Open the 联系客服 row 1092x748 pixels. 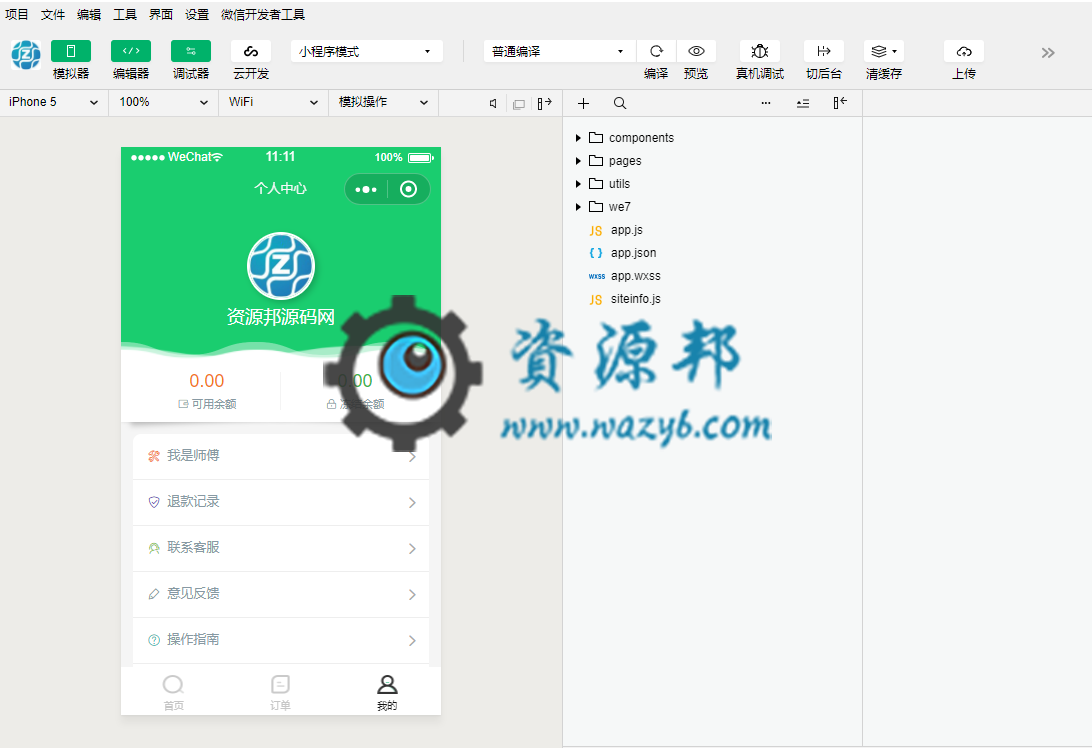pos(281,548)
